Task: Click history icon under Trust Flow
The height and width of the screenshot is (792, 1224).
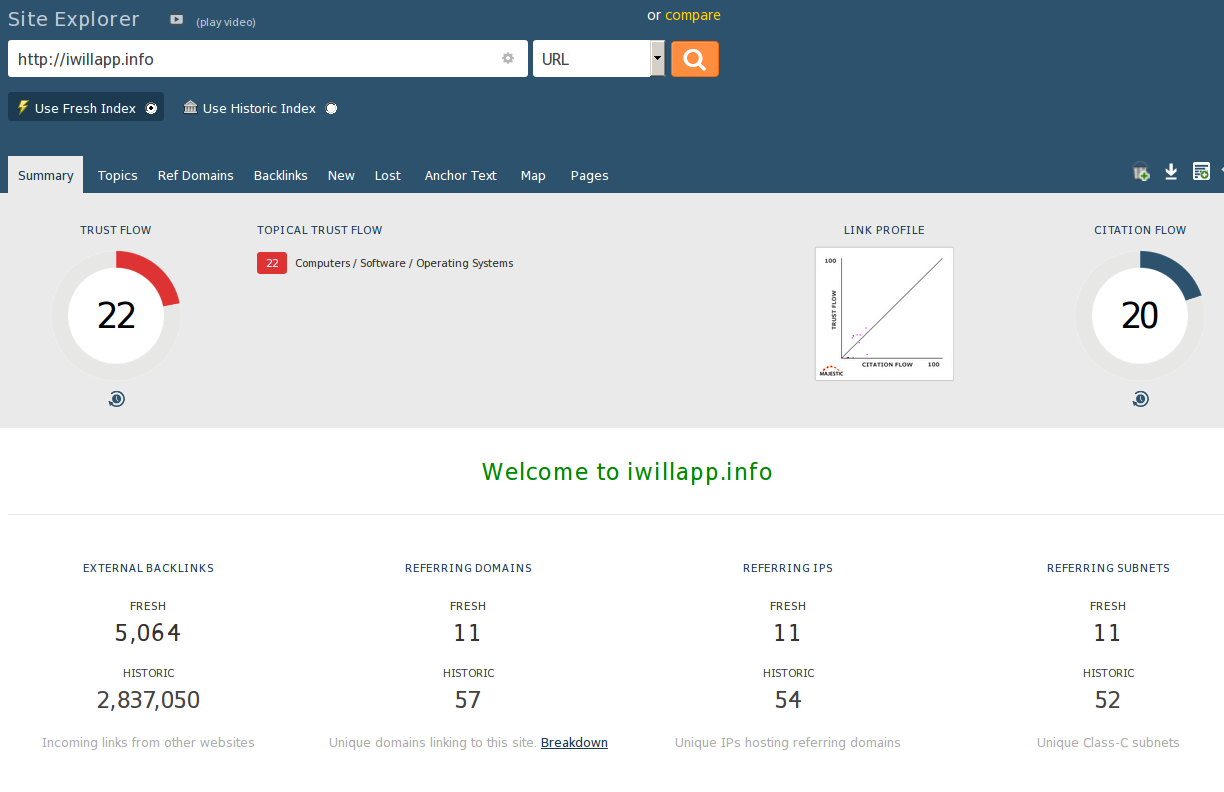Action: click(x=117, y=400)
